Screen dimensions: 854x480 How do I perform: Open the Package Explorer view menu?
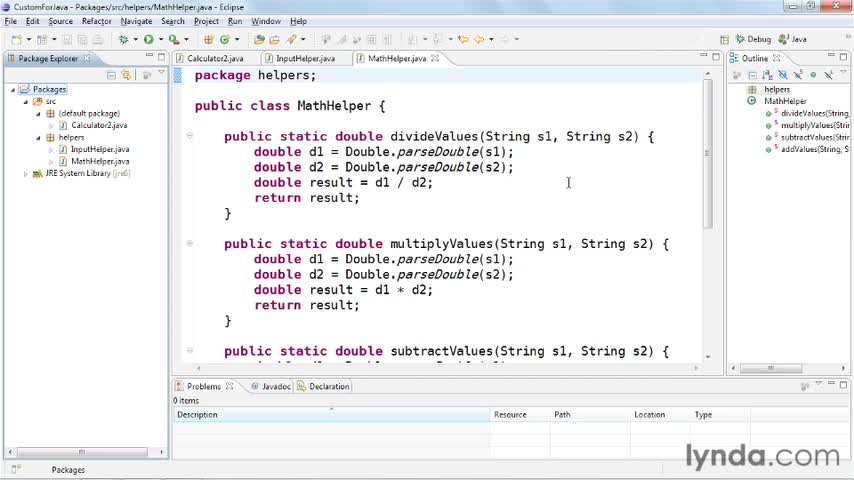[x=161, y=73]
